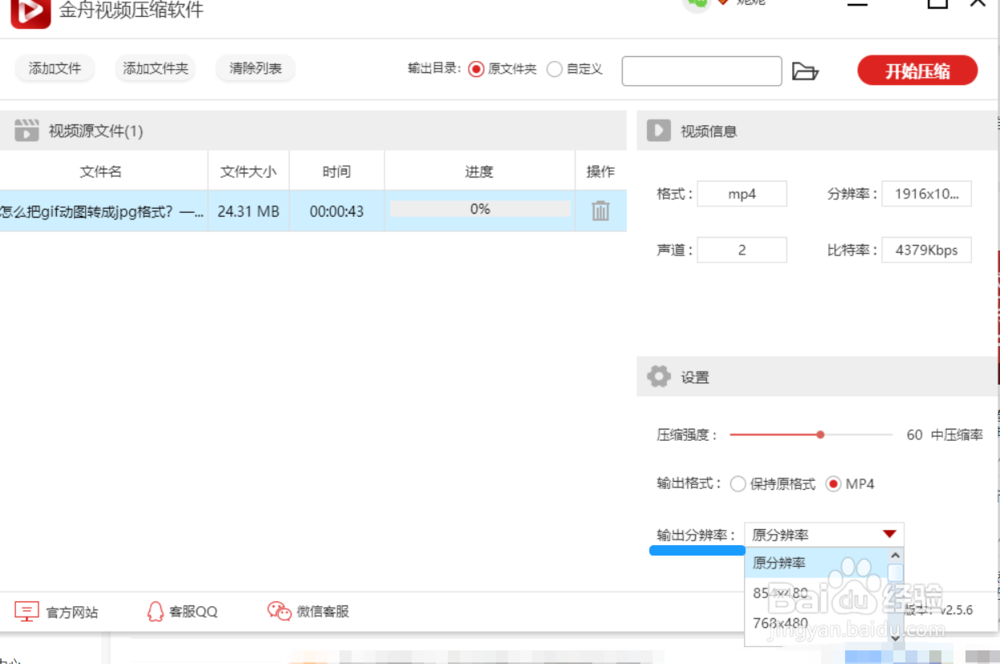Image resolution: width=1000 pixels, height=664 pixels.
Task: Click the 视频信息 panel play icon
Action: click(x=659, y=130)
